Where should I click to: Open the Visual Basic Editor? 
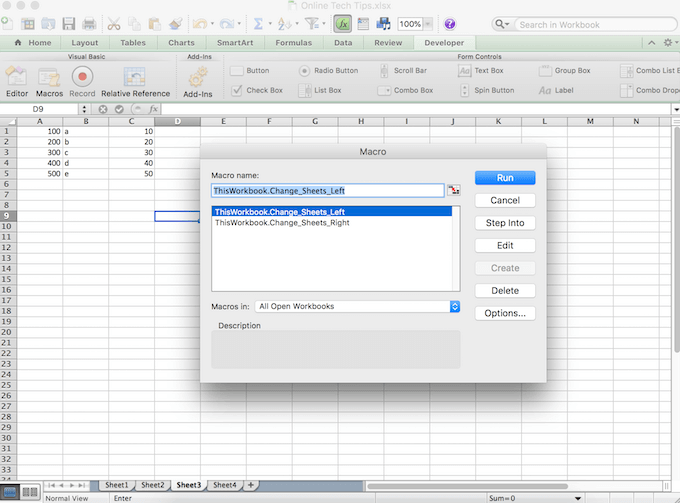click(16, 78)
